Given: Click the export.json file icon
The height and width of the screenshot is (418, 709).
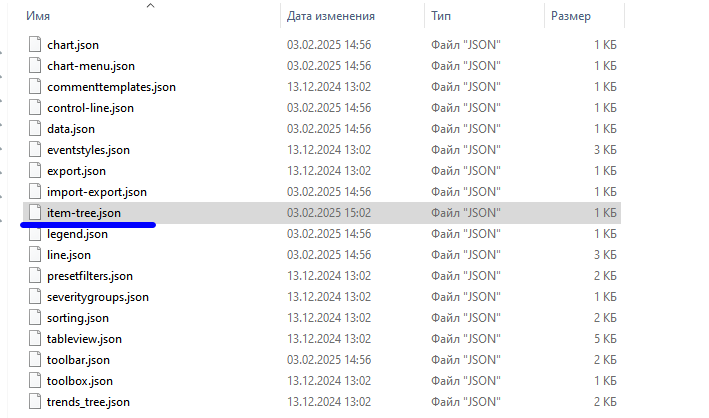Looking at the screenshot, I should point(34,171).
